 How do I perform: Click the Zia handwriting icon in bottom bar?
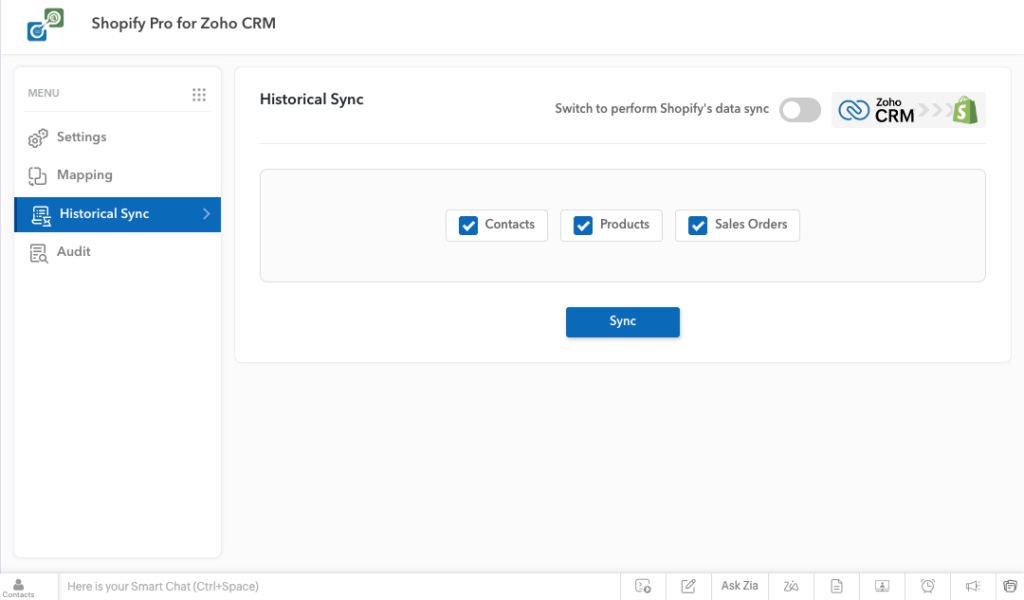pyautogui.click(x=791, y=586)
